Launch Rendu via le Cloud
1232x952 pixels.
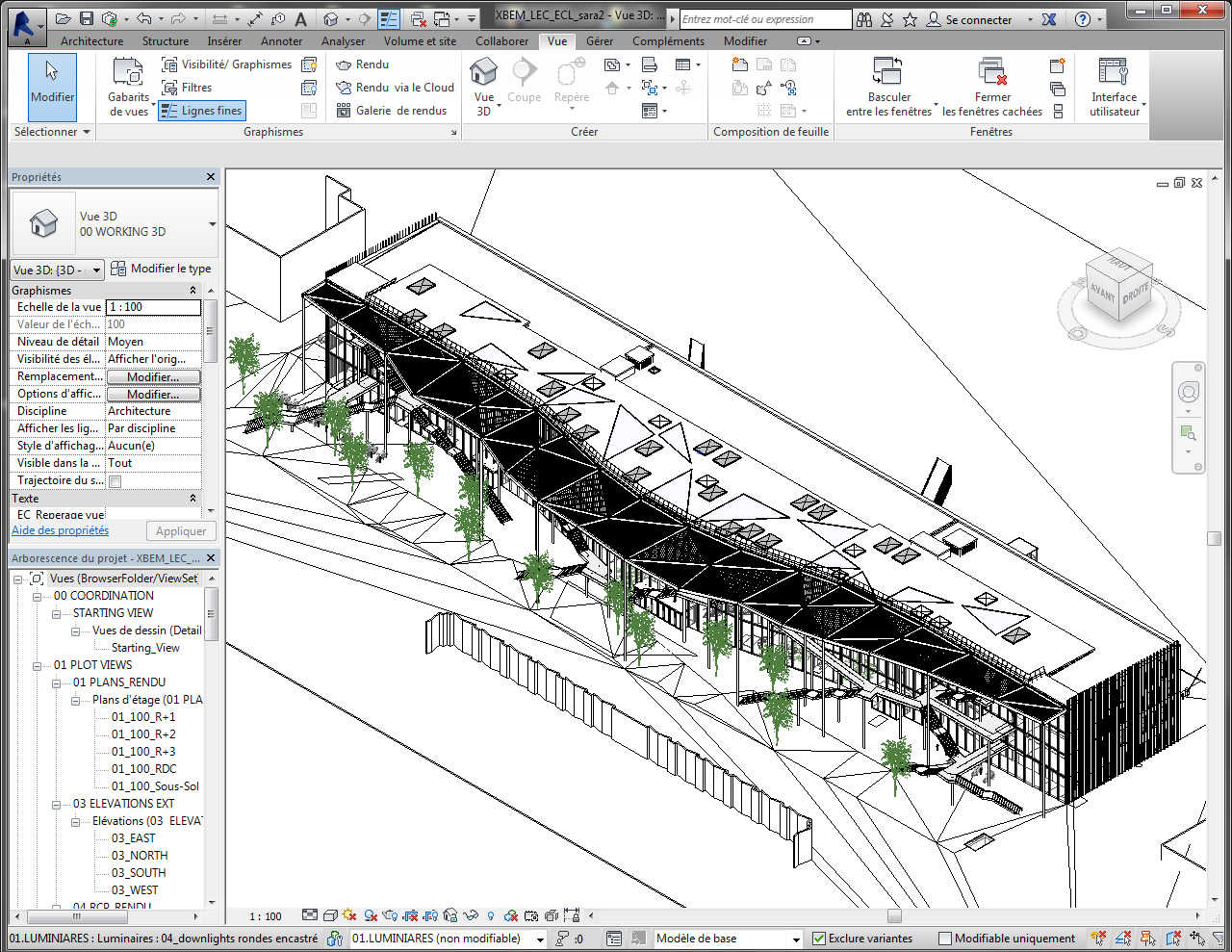click(x=395, y=88)
